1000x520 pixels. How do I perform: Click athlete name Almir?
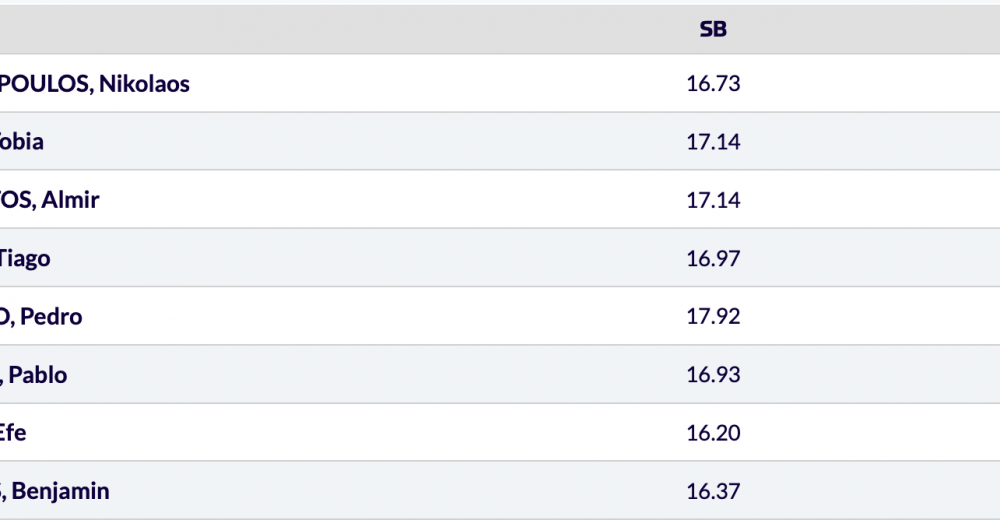click(50, 200)
